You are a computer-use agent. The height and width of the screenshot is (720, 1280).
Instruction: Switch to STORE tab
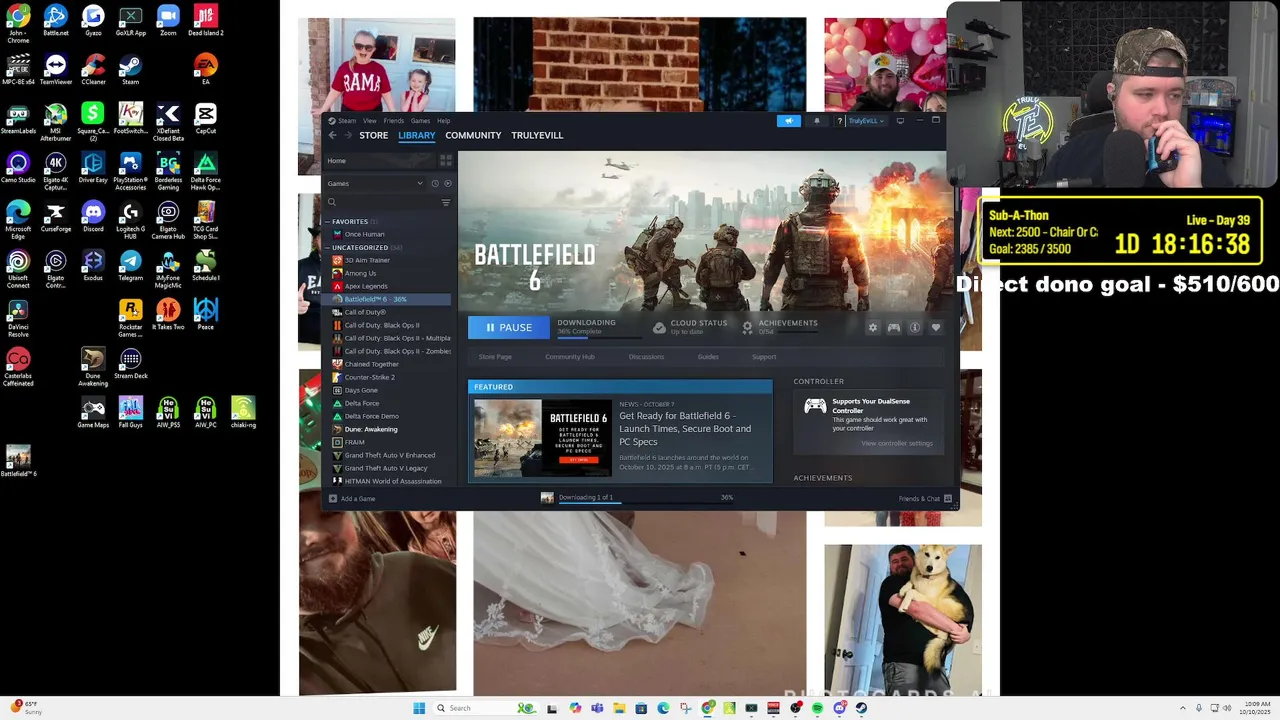374,135
